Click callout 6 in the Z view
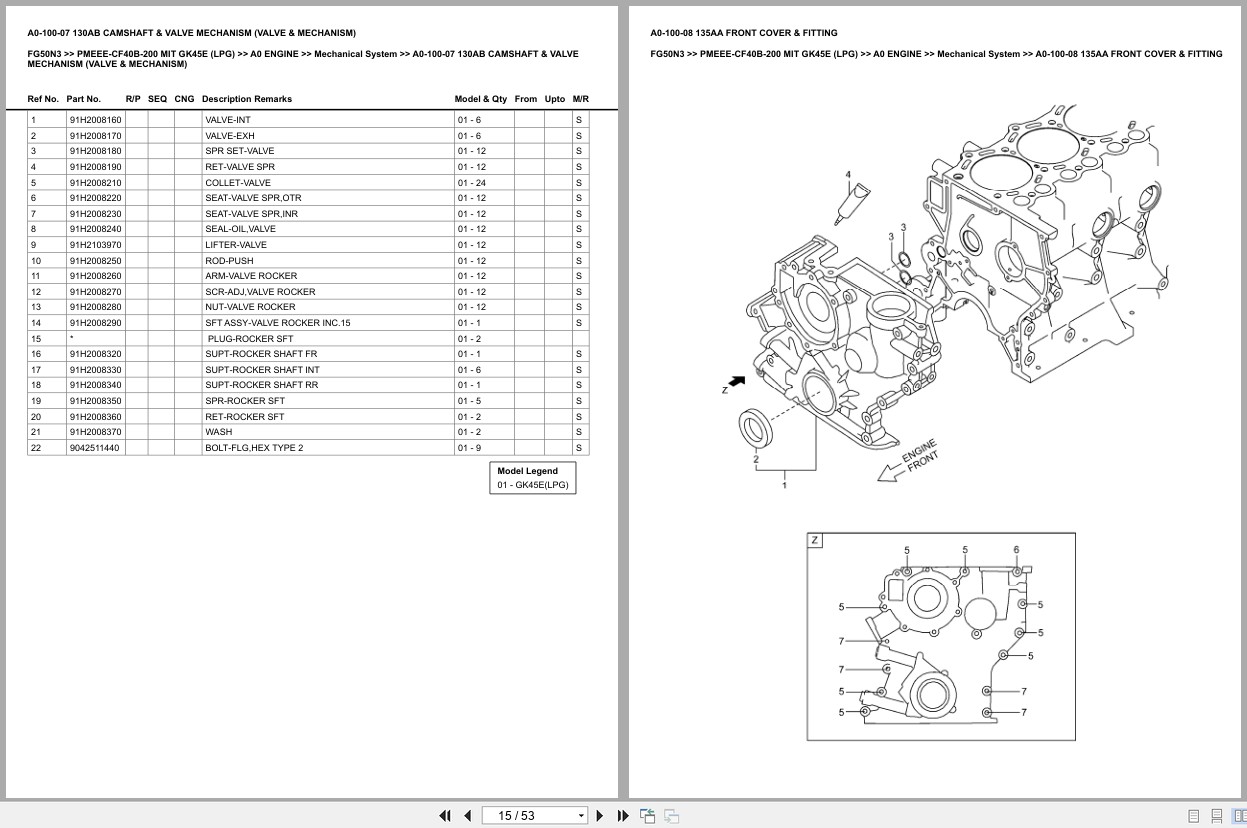 pos(1016,550)
